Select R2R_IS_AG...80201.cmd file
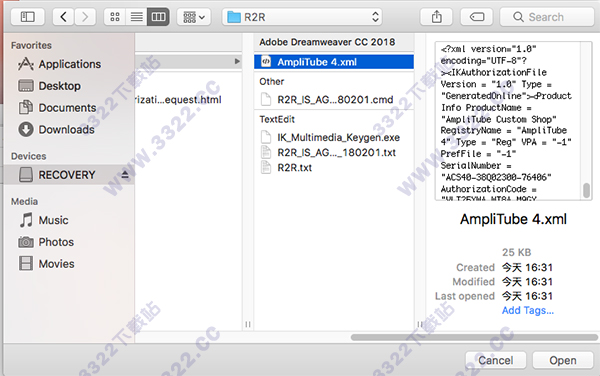The width and height of the screenshot is (600, 376). pos(334,99)
